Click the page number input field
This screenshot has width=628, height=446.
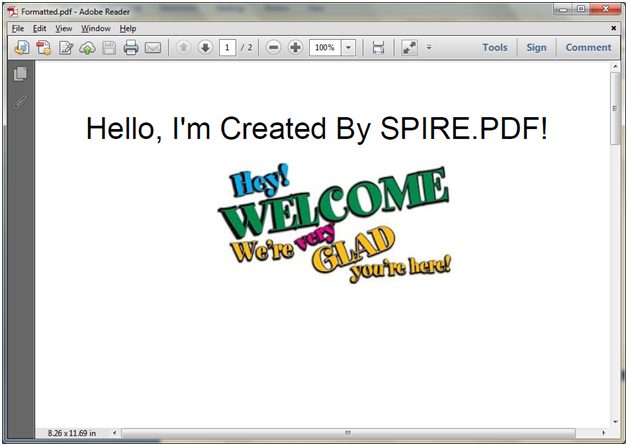(227, 48)
